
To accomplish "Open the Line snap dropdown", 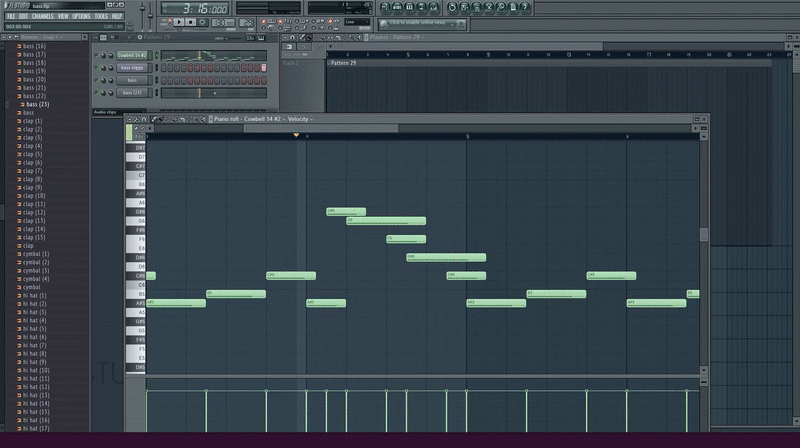I will (357, 22).
